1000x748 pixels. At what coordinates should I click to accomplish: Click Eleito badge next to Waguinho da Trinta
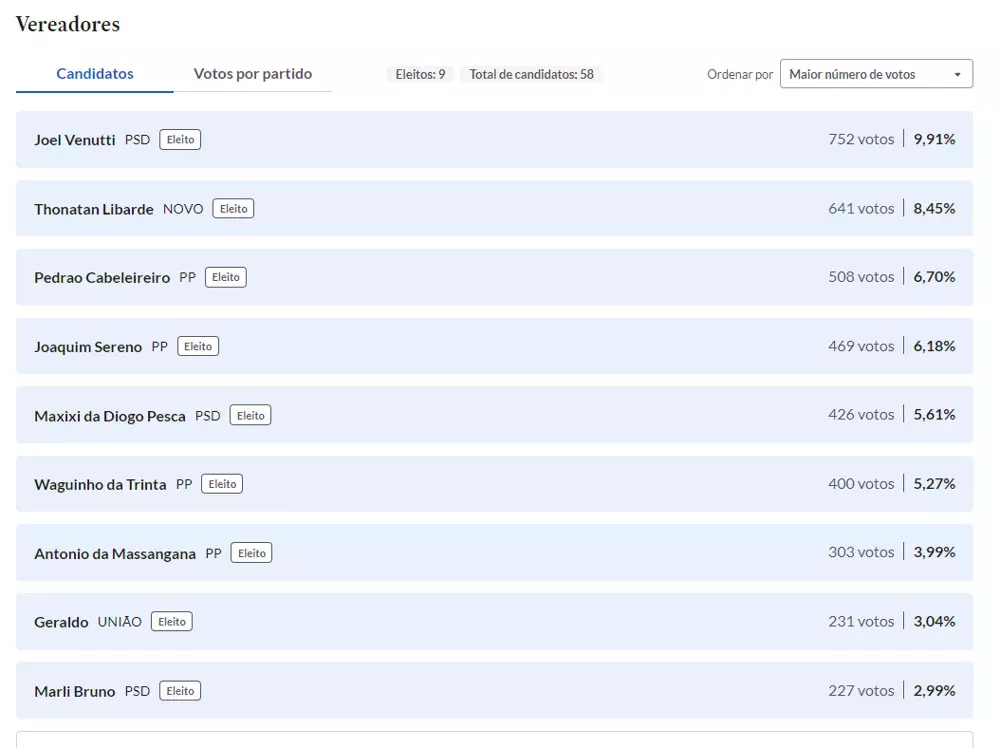tap(222, 484)
